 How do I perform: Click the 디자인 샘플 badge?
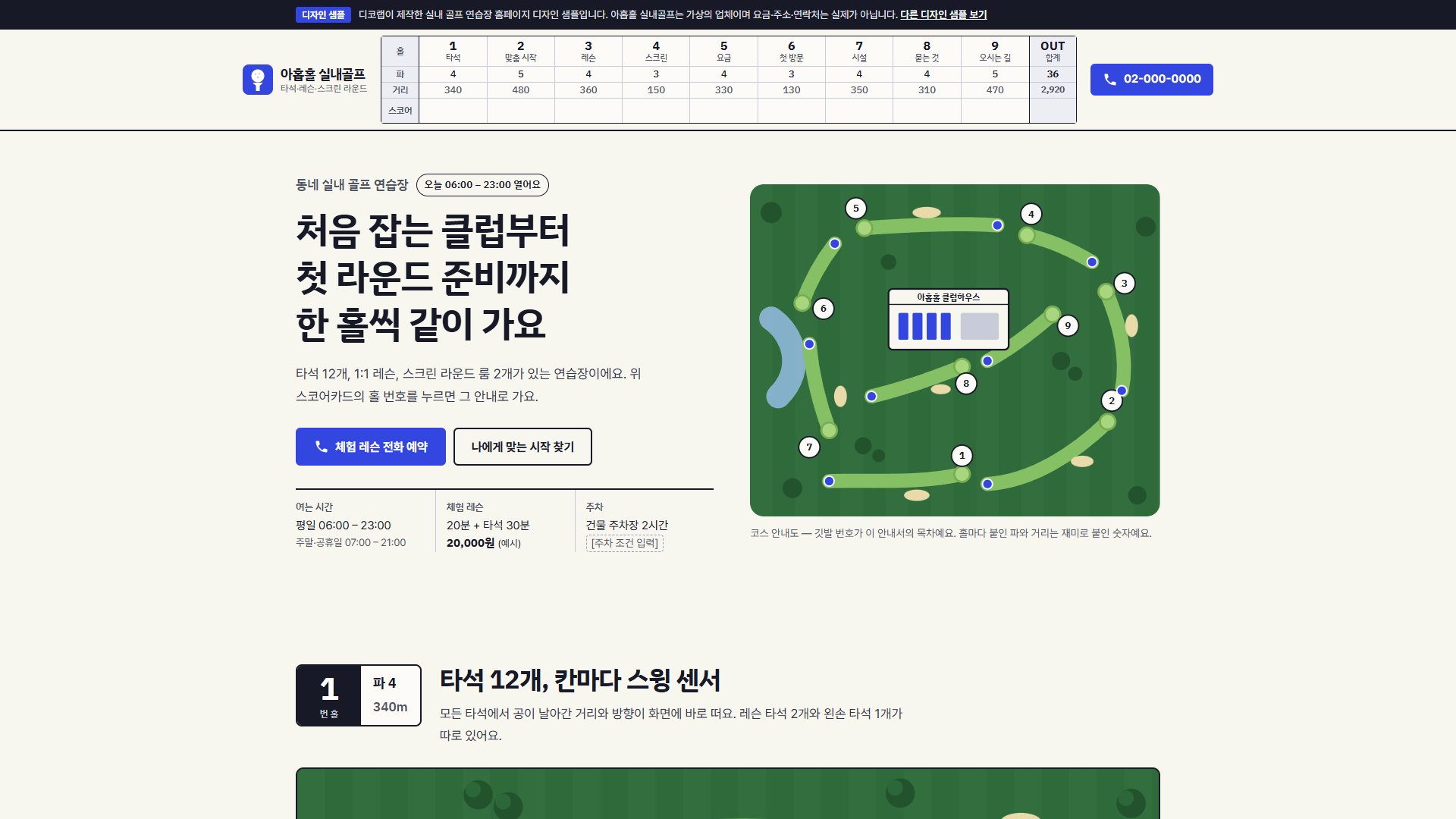click(323, 14)
